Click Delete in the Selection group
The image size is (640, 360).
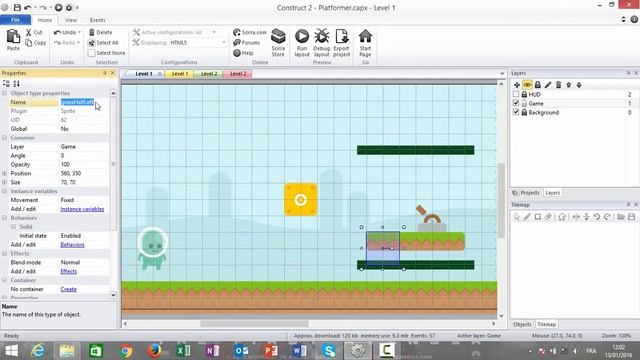[x=100, y=32]
